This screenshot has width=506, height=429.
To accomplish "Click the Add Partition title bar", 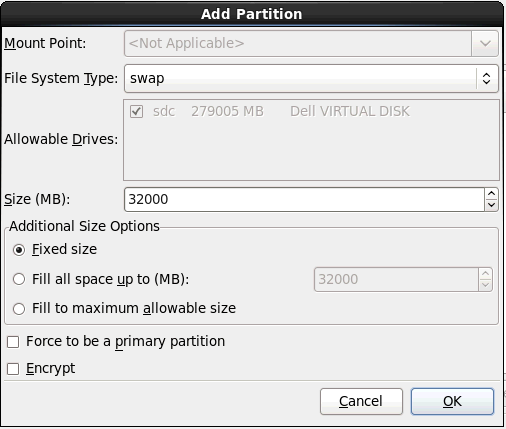I will [252, 14].
